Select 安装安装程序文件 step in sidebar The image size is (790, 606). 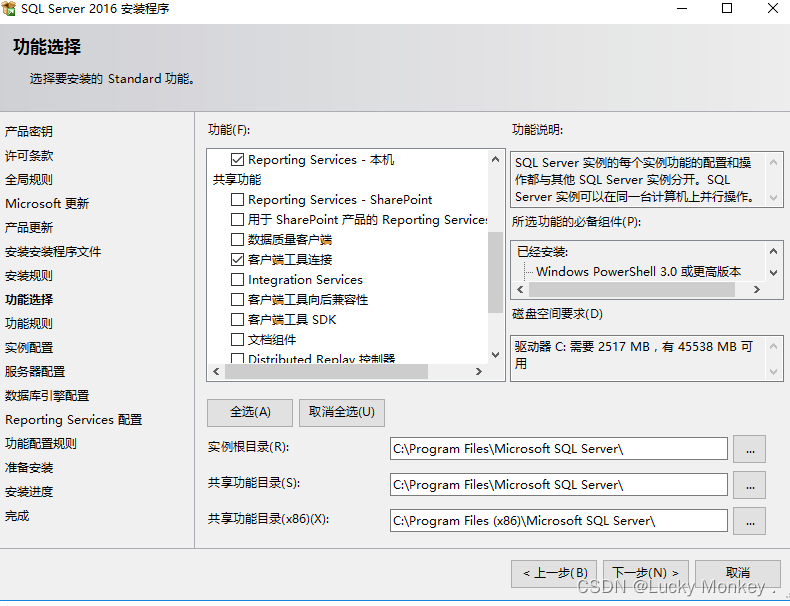pyautogui.click(x=53, y=252)
